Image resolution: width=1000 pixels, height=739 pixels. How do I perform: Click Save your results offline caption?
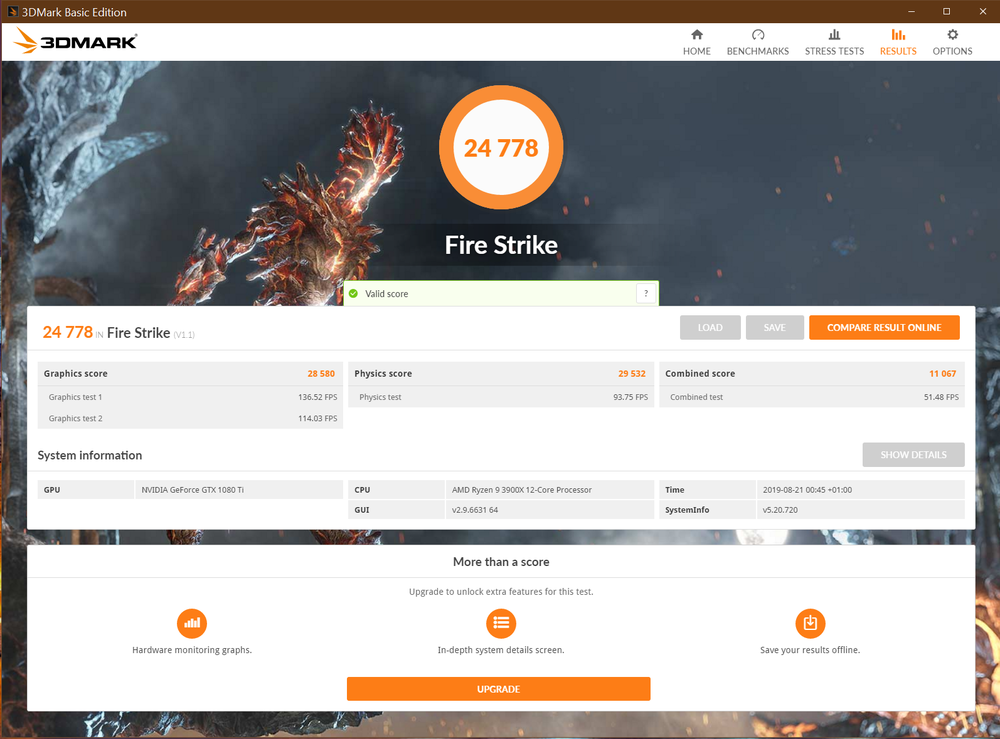pyautogui.click(x=810, y=650)
